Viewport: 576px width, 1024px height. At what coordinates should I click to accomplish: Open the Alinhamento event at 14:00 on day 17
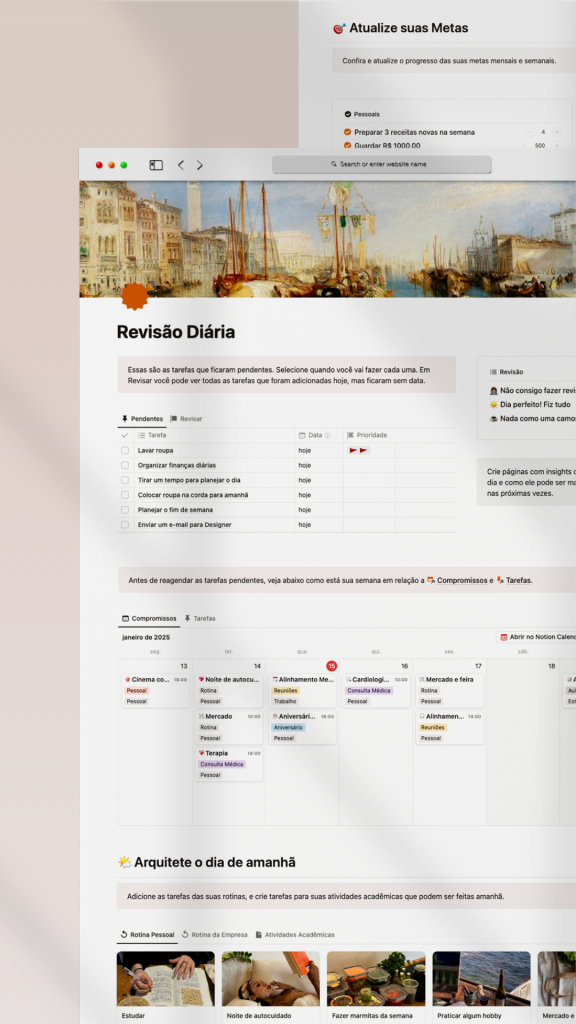click(450, 727)
